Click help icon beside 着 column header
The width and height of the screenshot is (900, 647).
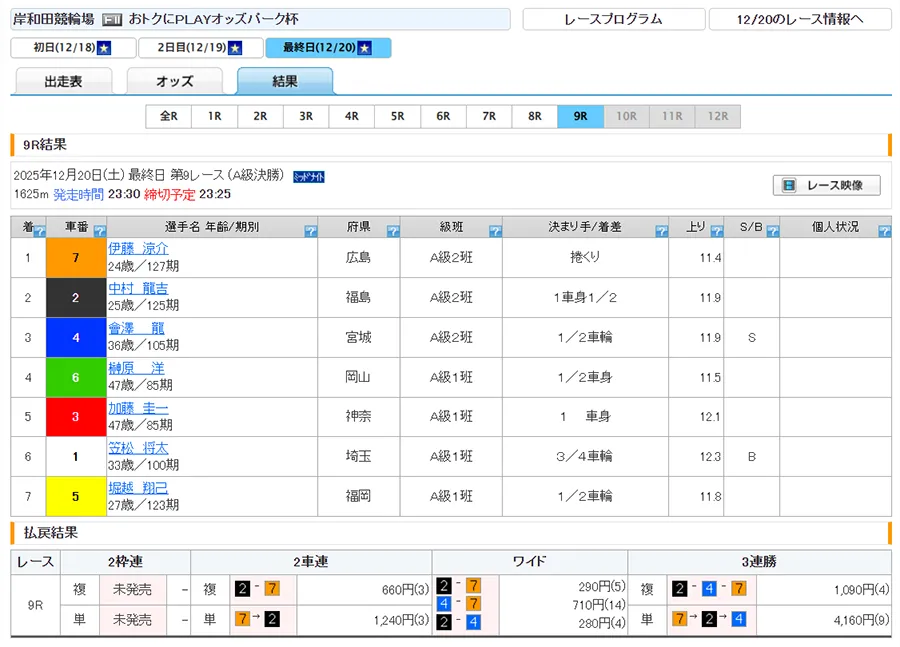(39, 231)
